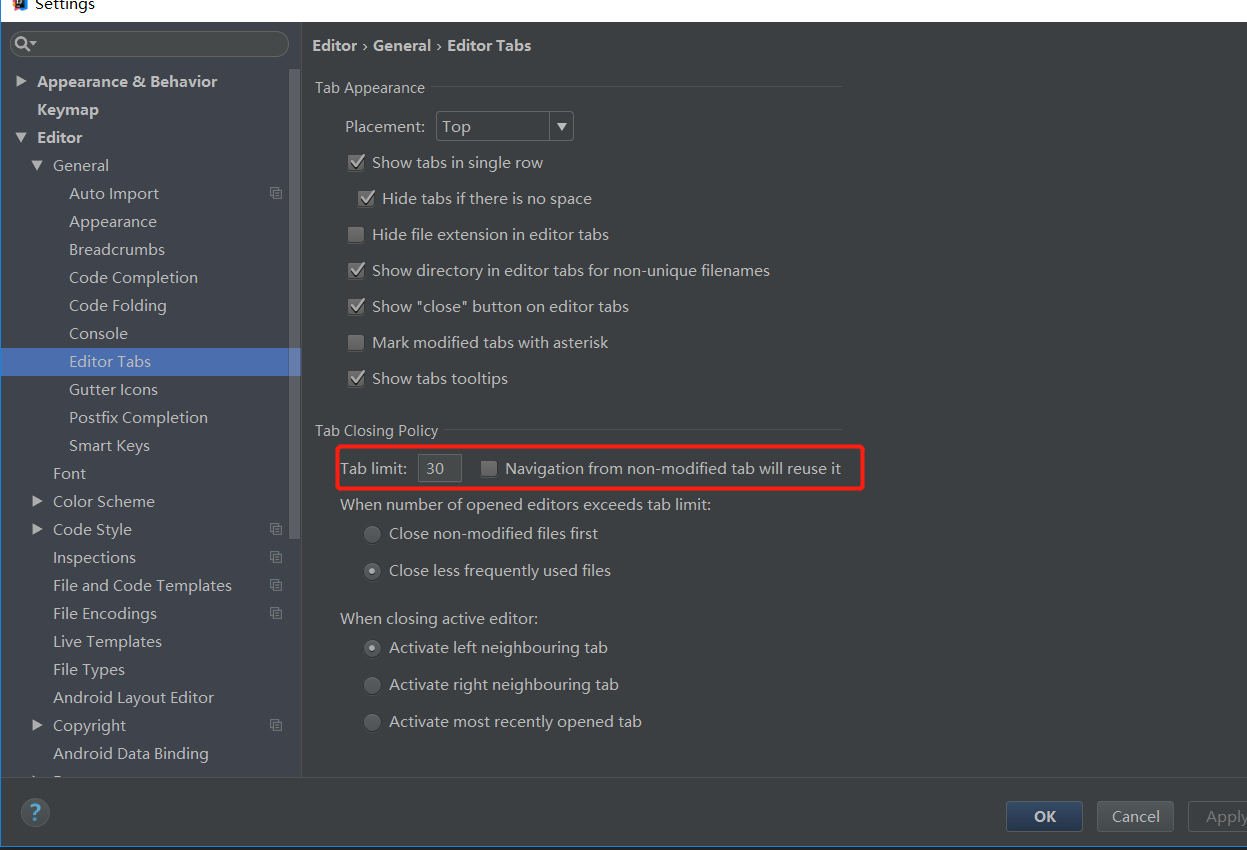1247x850 pixels.
Task: Choose Activate right neighbouring tab
Action: click(x=372, y=685)
